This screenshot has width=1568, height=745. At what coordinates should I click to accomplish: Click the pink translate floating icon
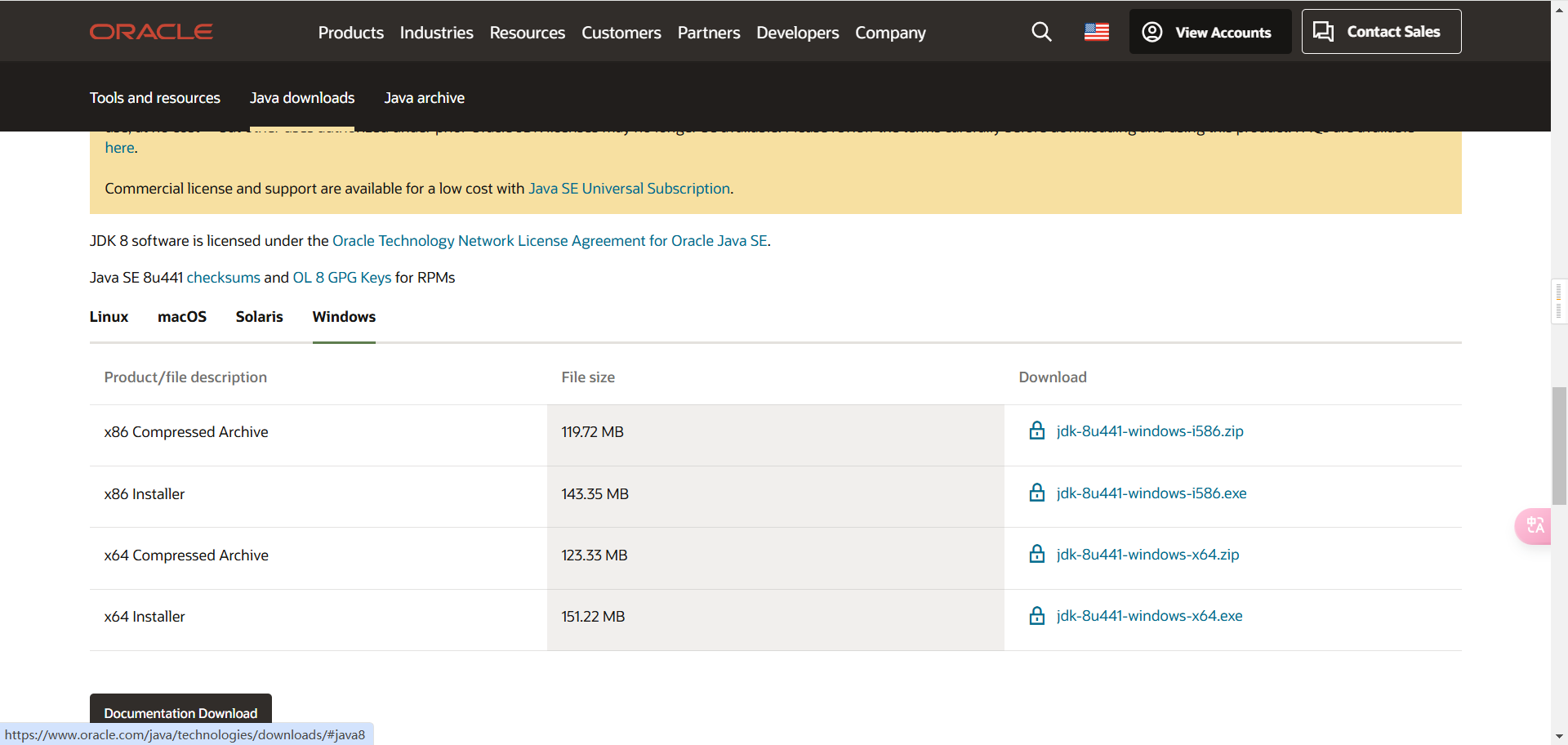point(1534,525)
